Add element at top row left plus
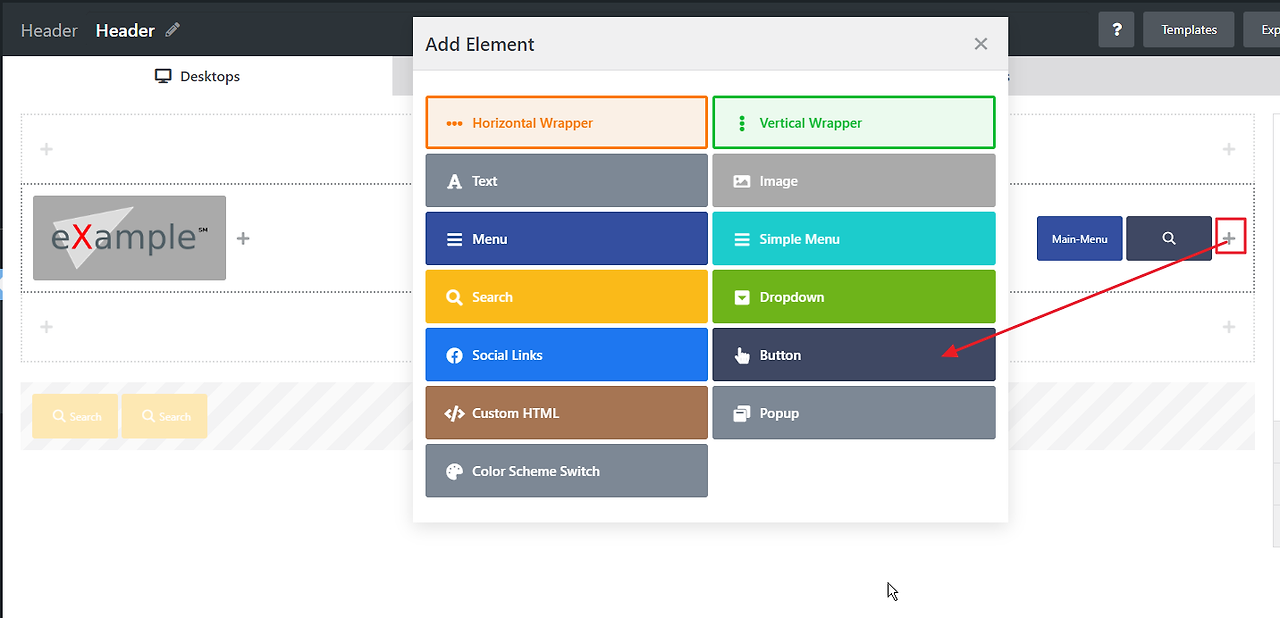 coord(46,149)
